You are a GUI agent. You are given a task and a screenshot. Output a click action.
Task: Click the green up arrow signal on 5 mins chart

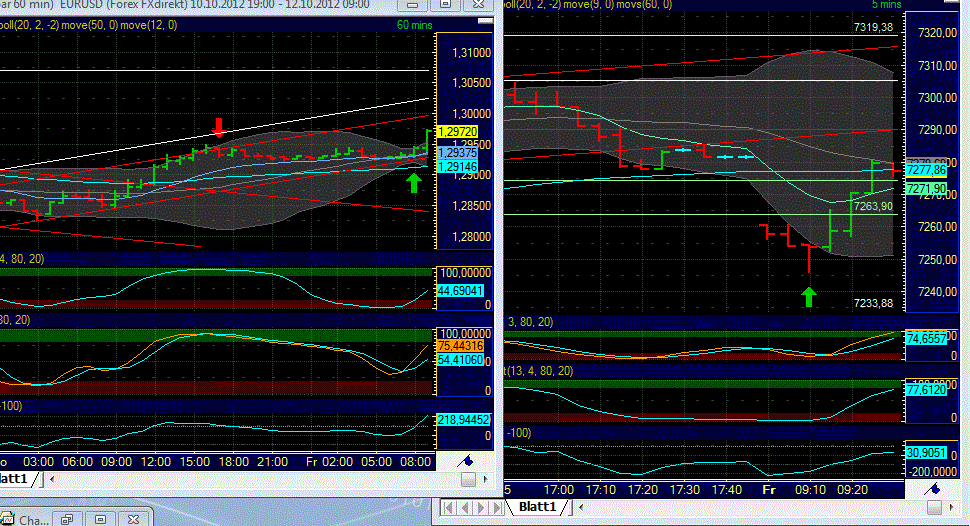(809, 296)
